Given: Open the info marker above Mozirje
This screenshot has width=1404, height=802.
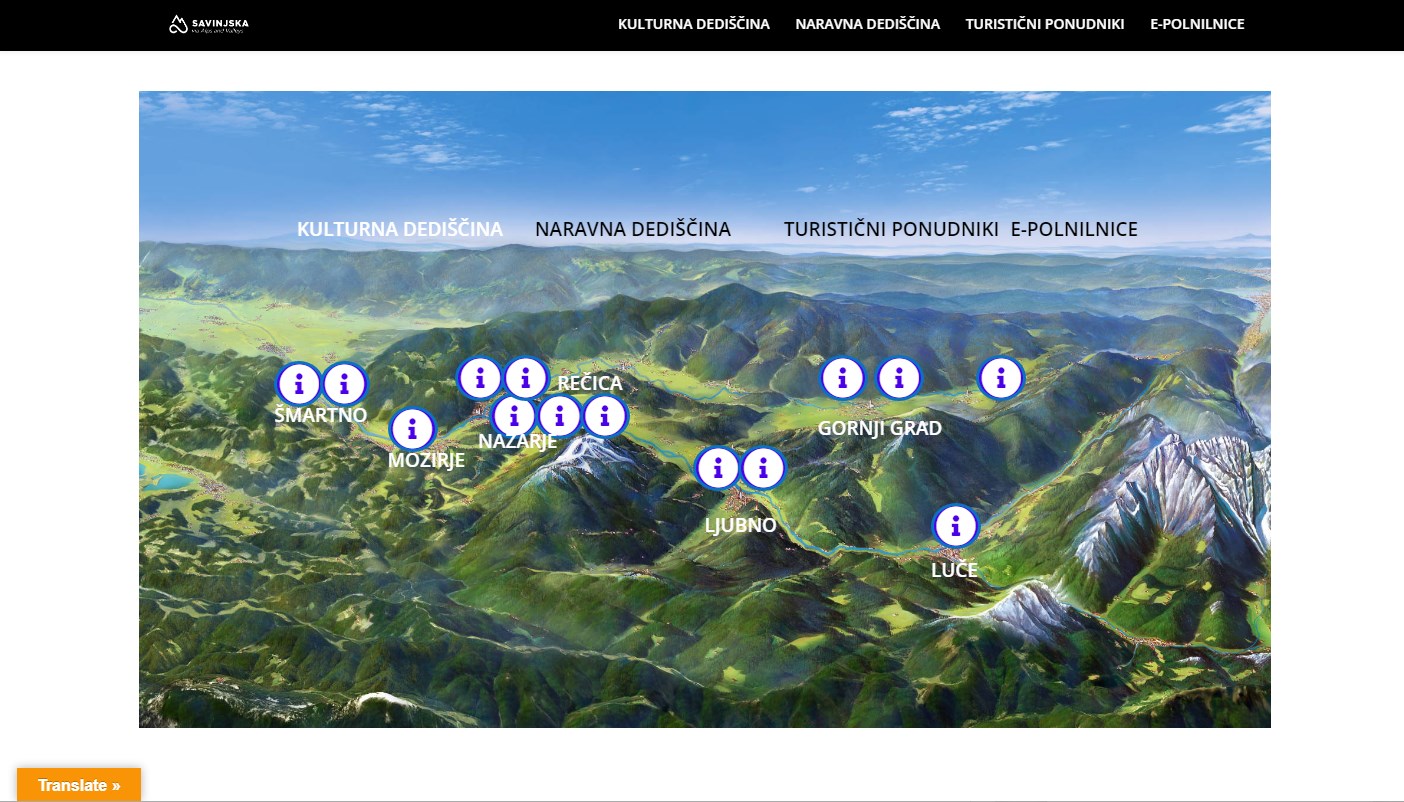Looking at the screenshot, I should coord(412,430).
